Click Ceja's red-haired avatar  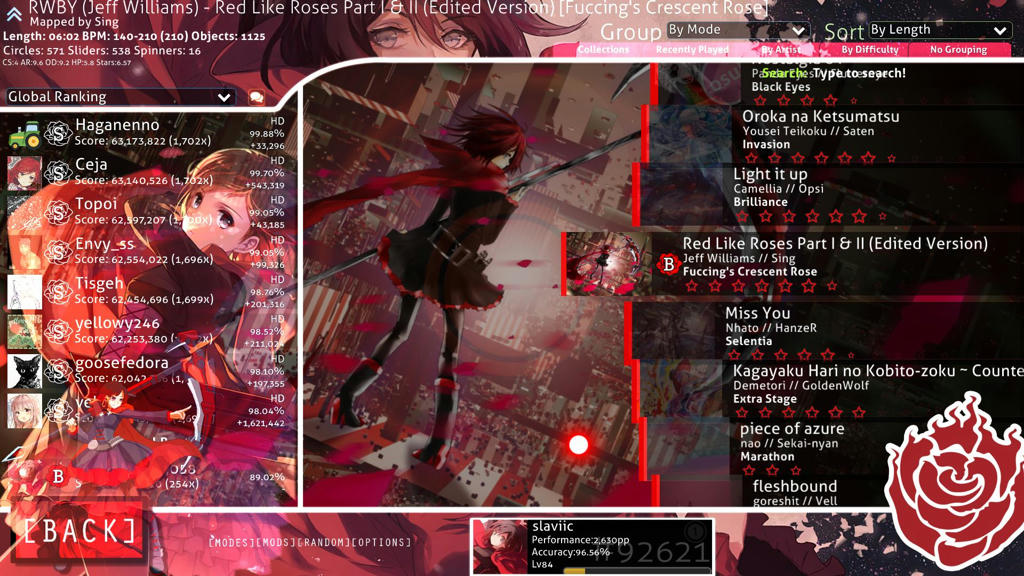click(x=25, y=172)
